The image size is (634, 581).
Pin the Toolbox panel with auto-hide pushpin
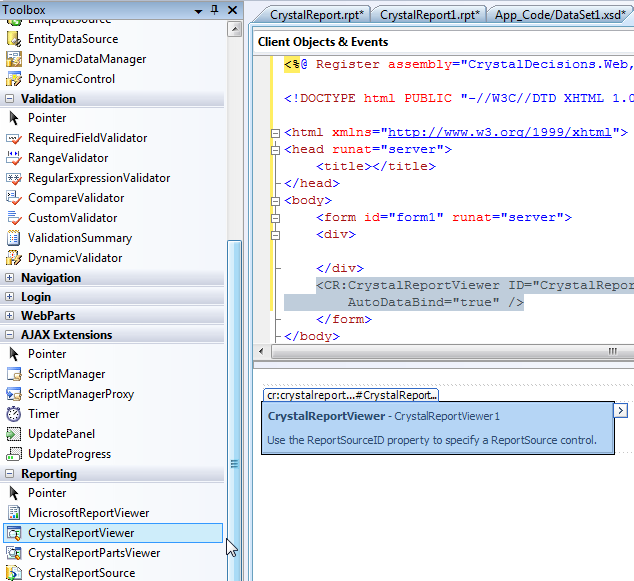pyautogui.click(x=215, y=10)
